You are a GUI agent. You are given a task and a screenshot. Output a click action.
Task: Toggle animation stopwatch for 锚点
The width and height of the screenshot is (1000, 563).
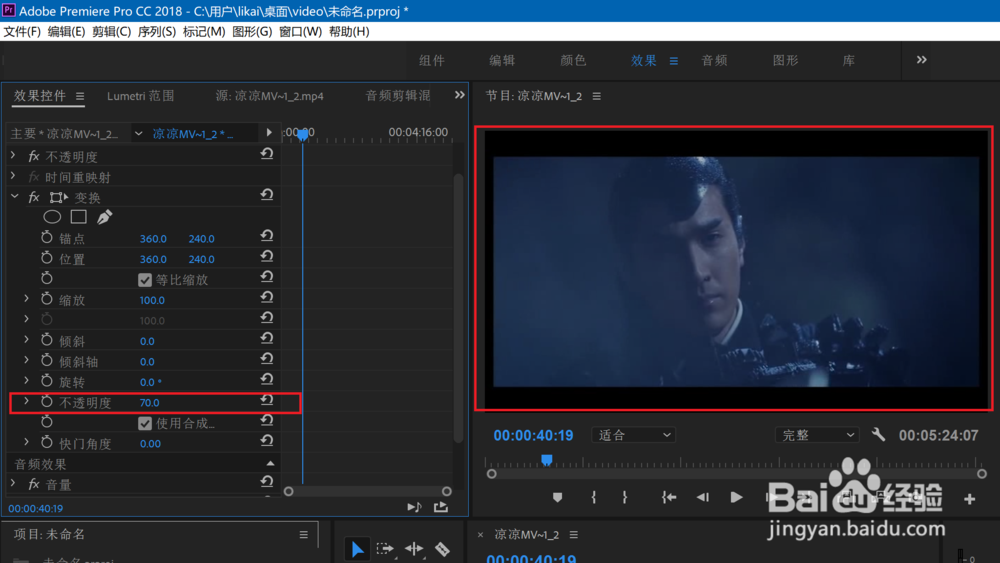coord(47,237)
